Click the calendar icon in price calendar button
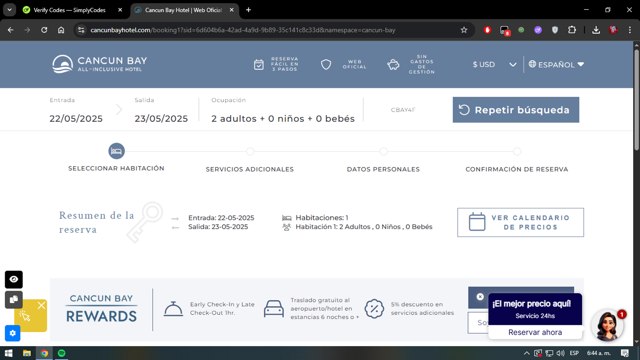Image resolution: width=640 pixels, height=360 pixels. (x=477, y=222)
